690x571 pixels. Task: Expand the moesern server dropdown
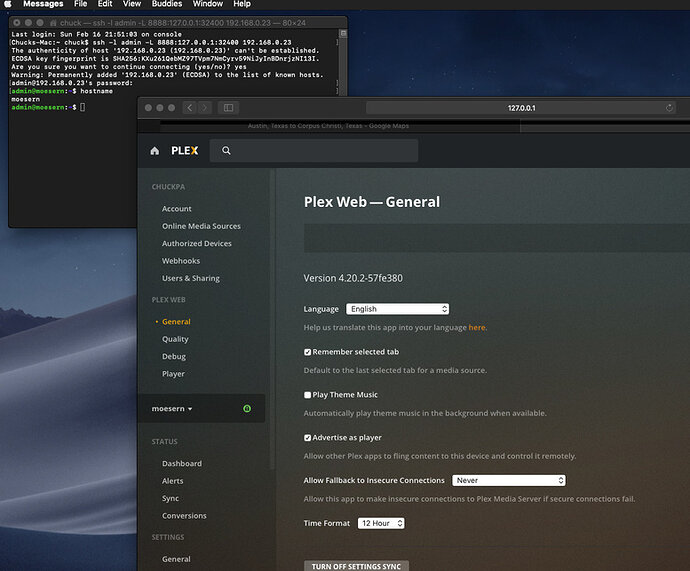click(x=172, y=409)
